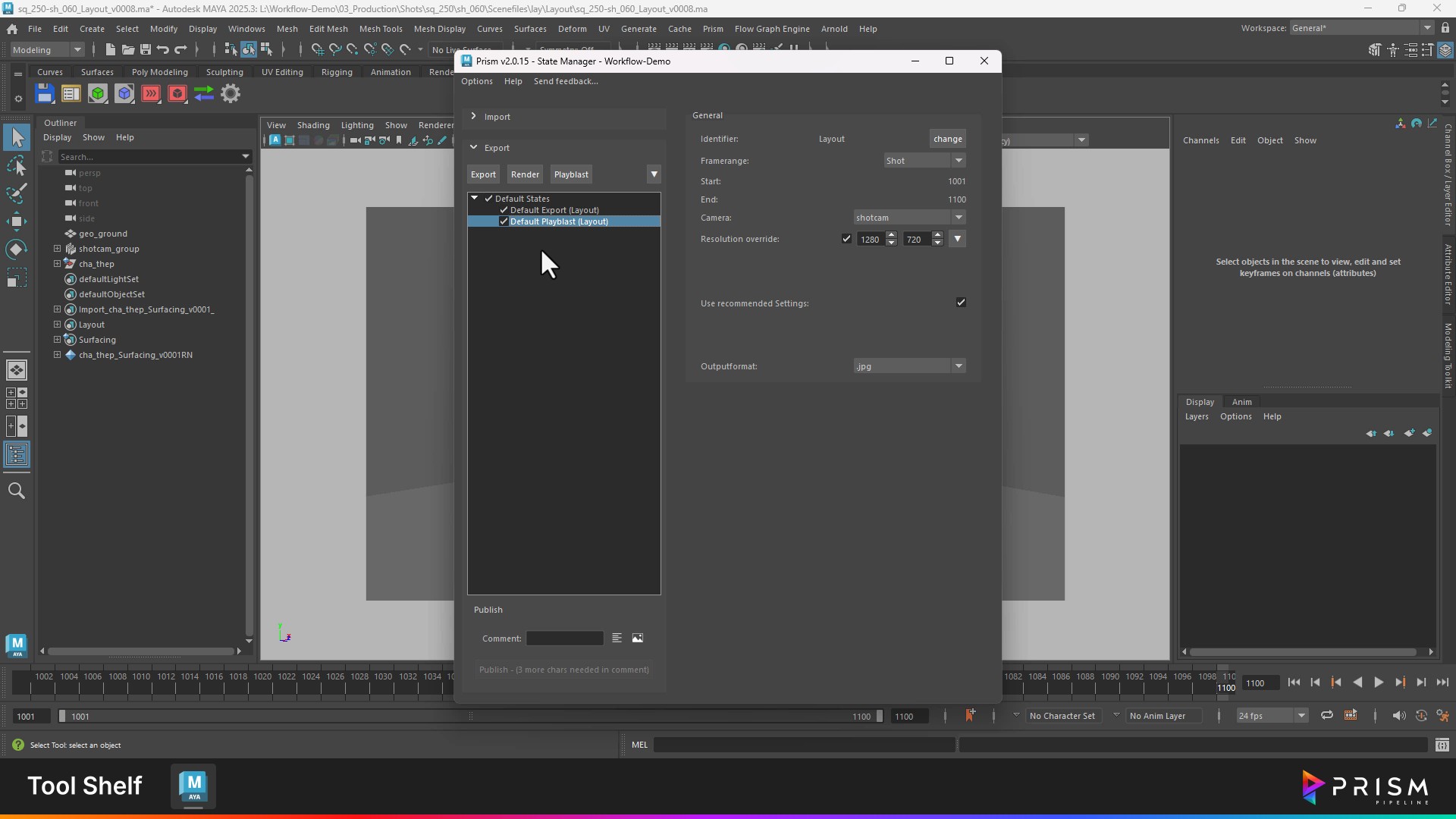
Task: Open the Camera shotcam dropdown
Action: click(909, 218)
